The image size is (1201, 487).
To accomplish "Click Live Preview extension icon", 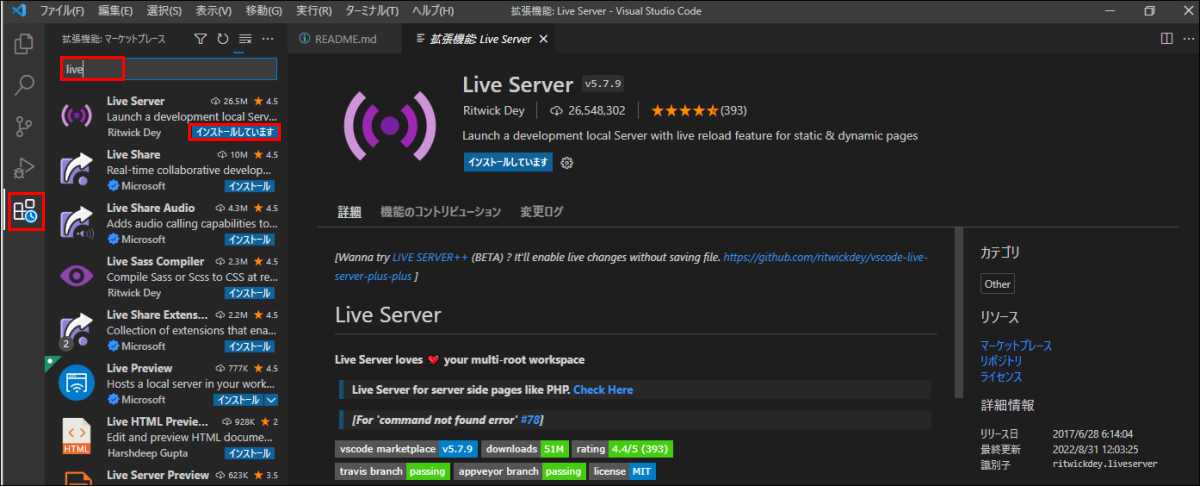I will pos(77,384).
